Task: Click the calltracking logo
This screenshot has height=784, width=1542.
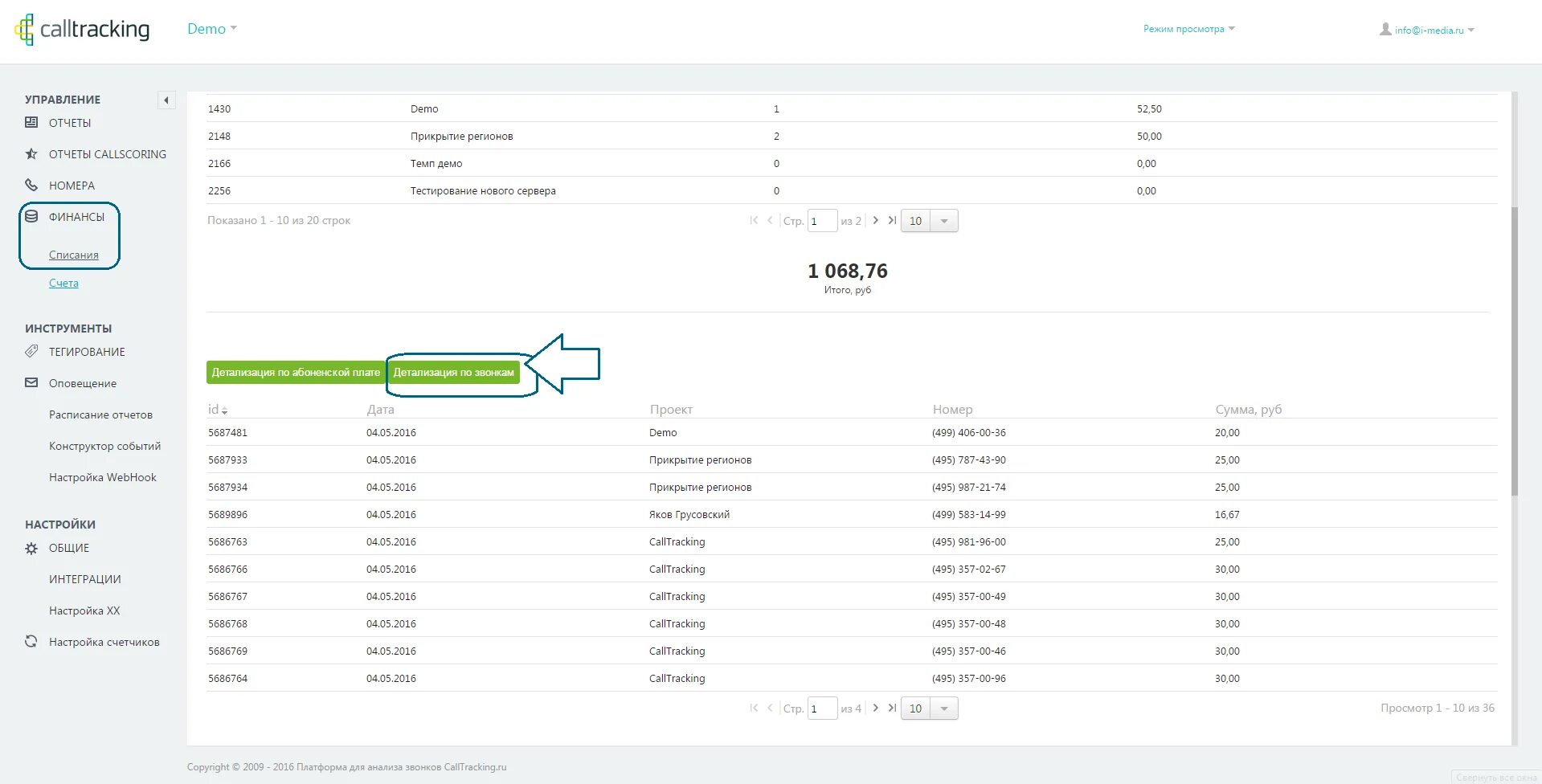Action: point(82,30)
